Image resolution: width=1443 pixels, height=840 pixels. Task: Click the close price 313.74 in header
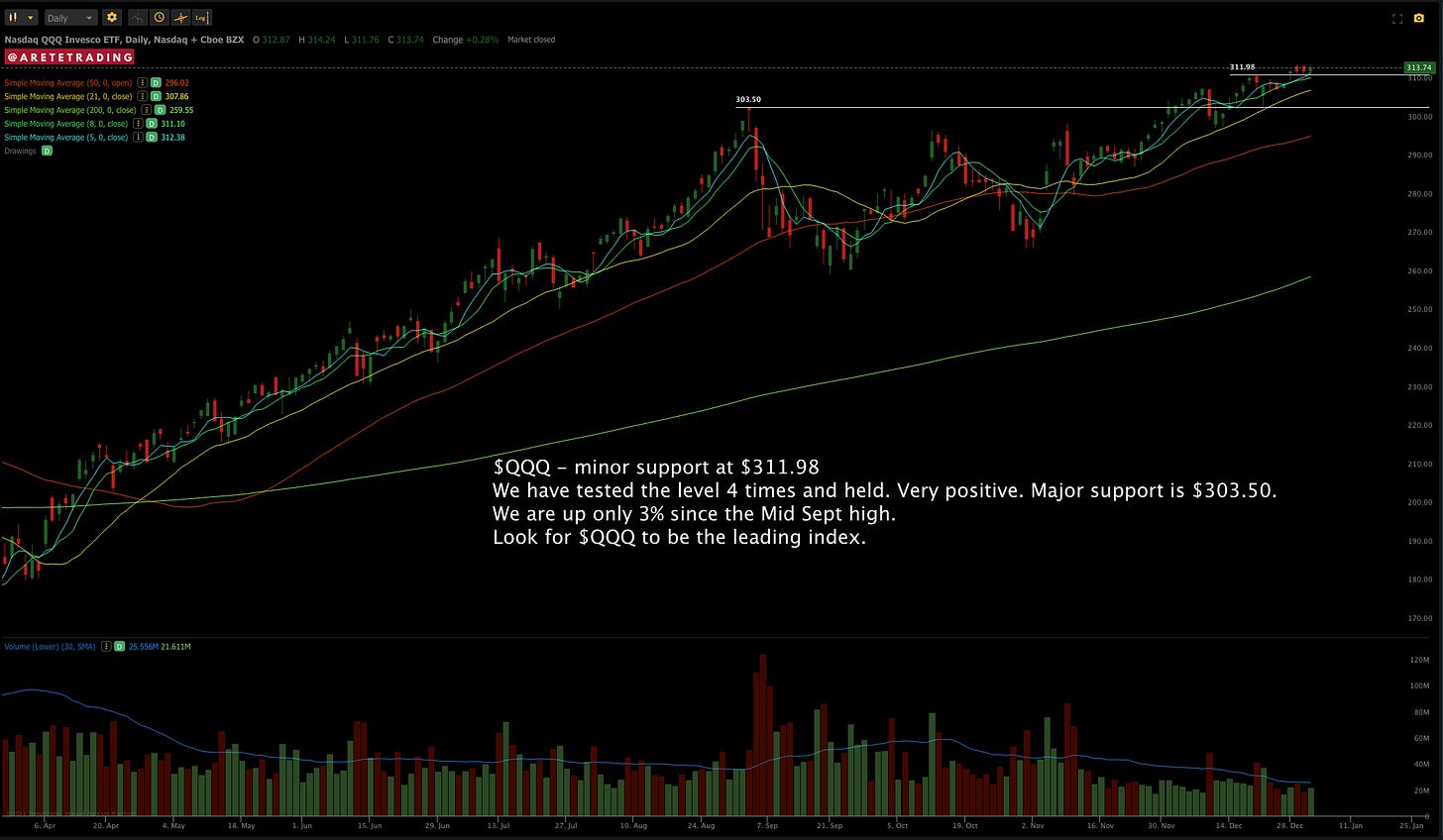(410, 40)
